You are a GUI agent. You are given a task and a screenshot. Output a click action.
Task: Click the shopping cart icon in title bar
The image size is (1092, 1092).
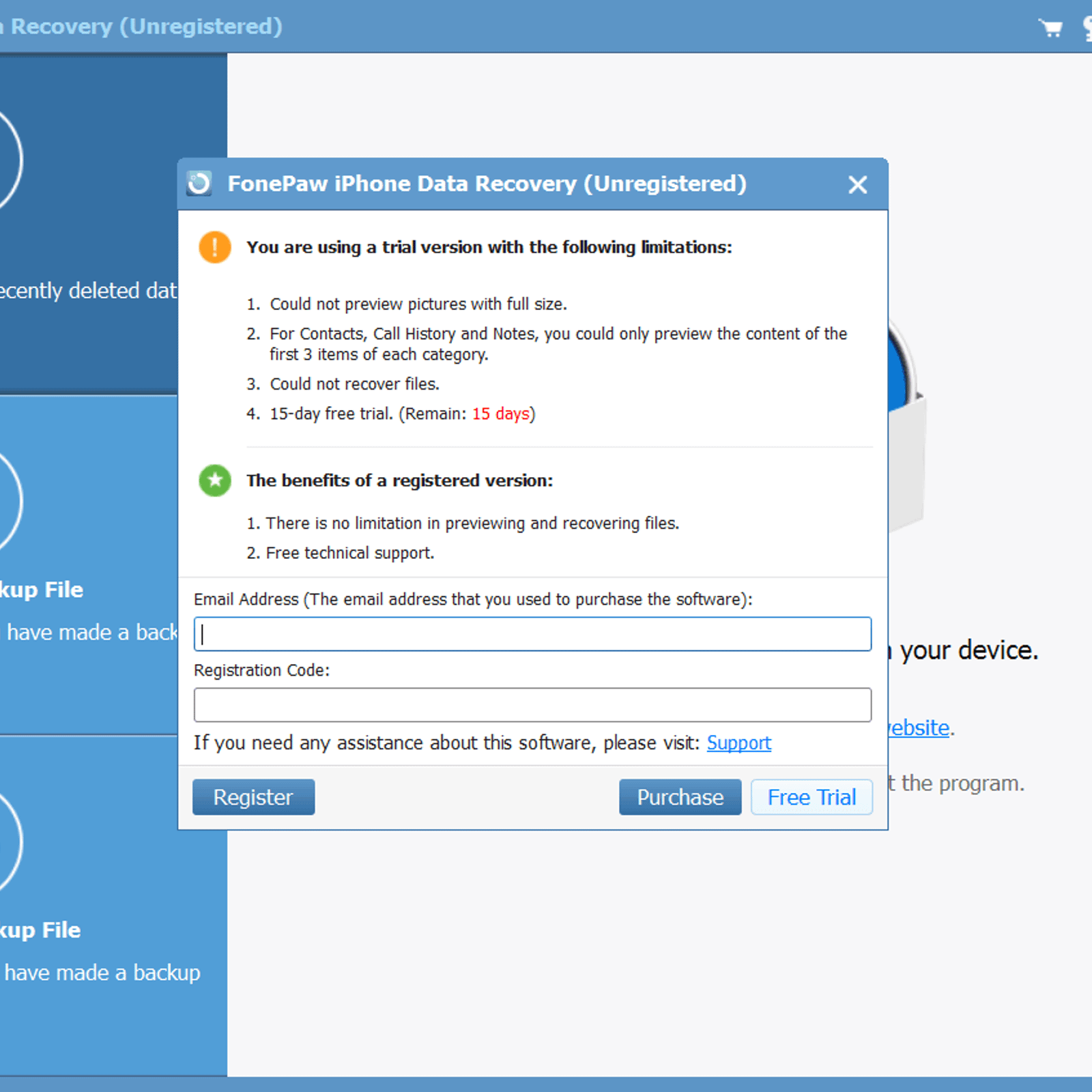click(x=1051, y=27)
